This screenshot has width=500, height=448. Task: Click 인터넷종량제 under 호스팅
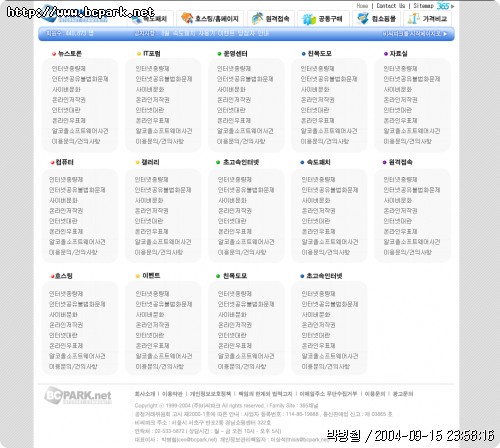[x=66, y=294]
